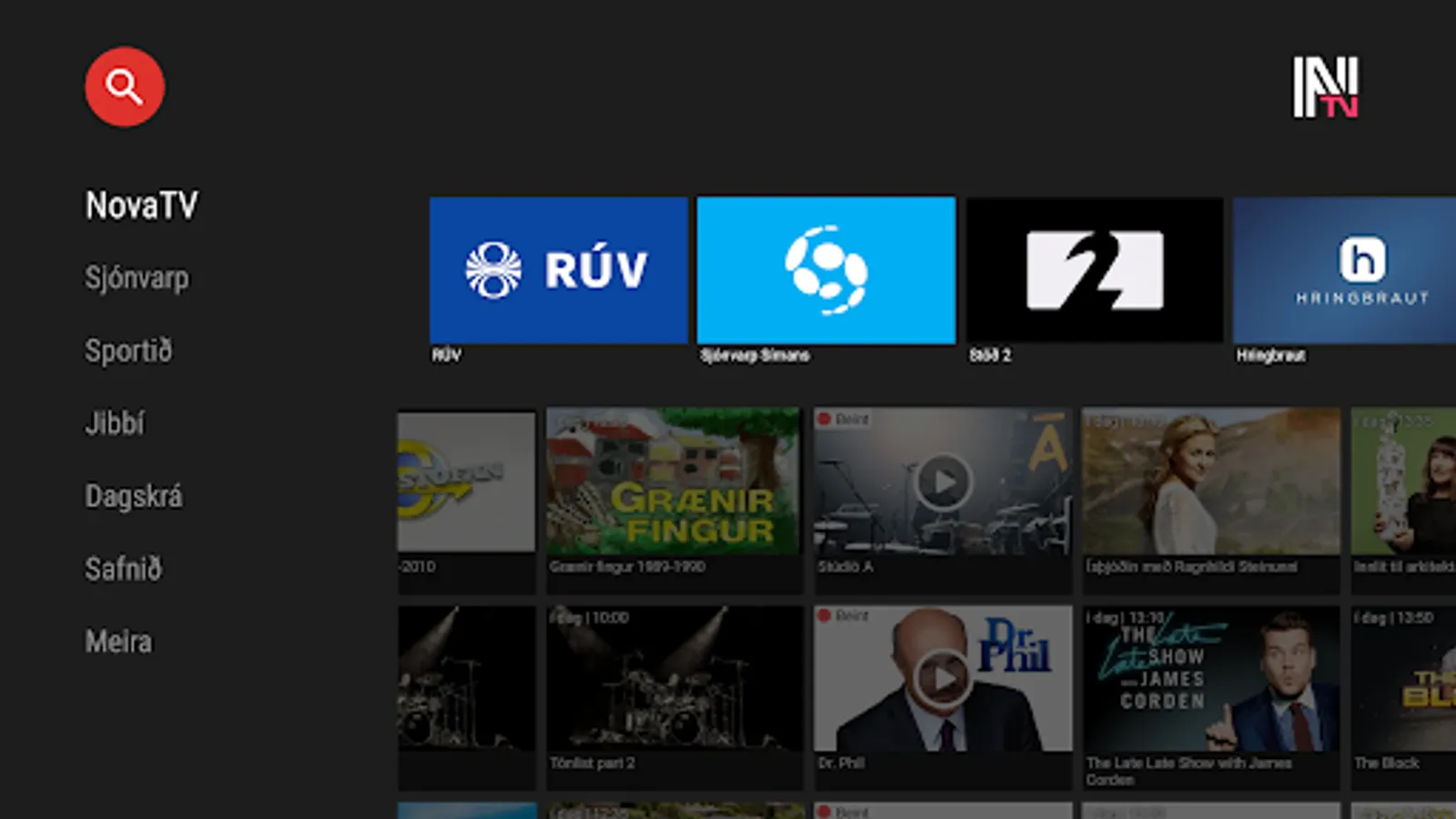Open the Grænir Fingur program card
1456x819 pixels.
[673, 500]
